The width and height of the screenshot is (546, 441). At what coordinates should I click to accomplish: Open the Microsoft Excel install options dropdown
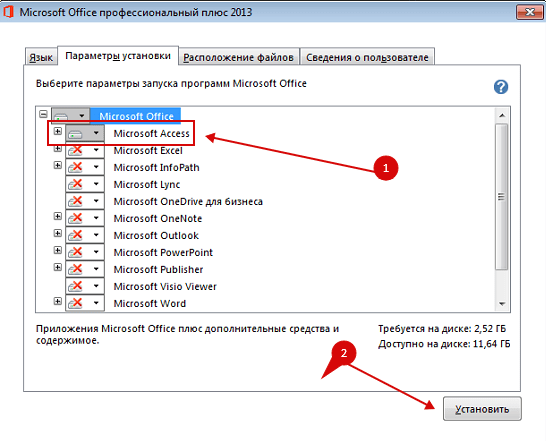(x=96, y=150)
